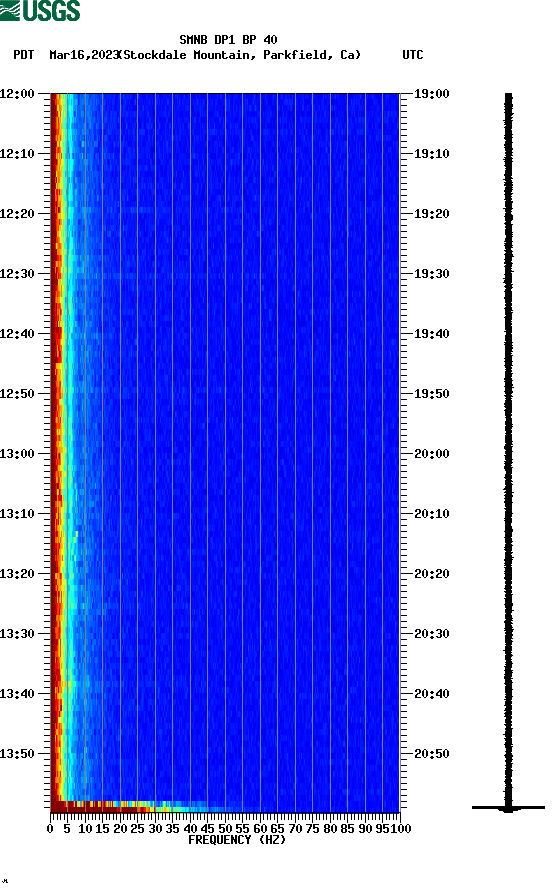The image size is (552, 892).
Task: Click the 19:50 UTC time label
Action: 431,394
